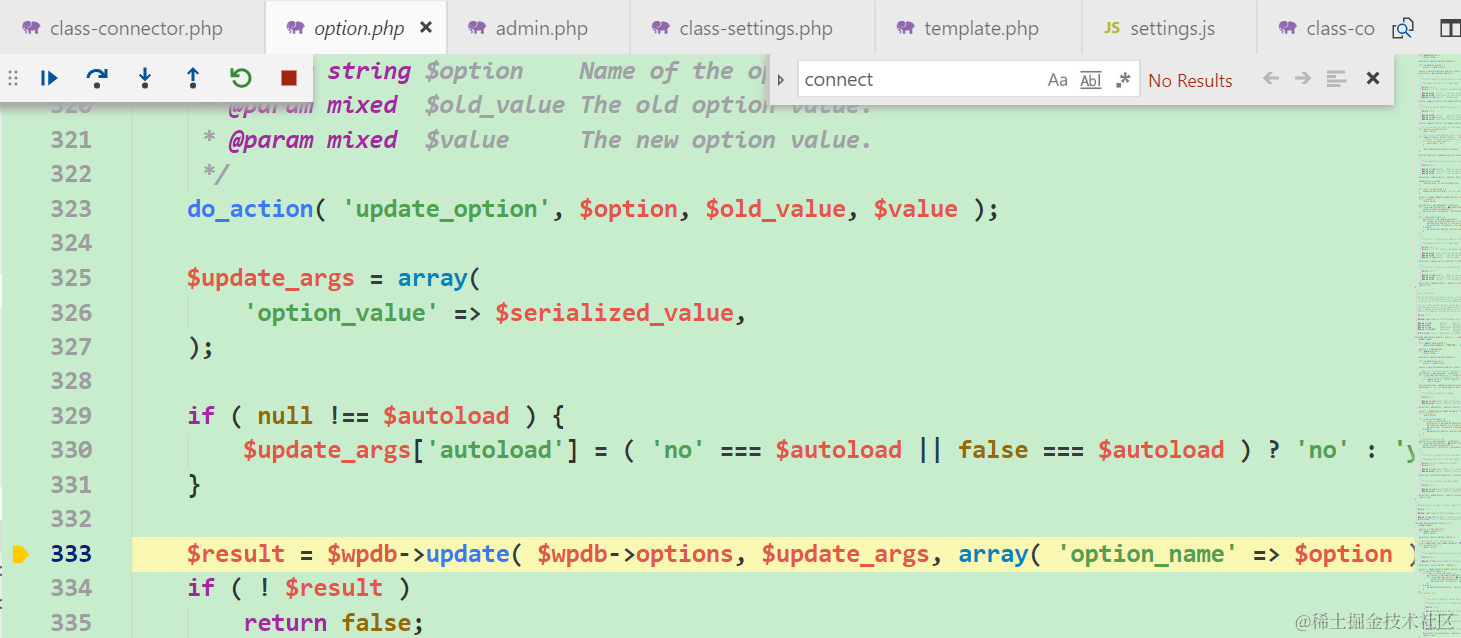Viewport: 1461px width, 638px height.
Task: Click the 'No Results' find status text
Action: click(x=1190, y=81)
